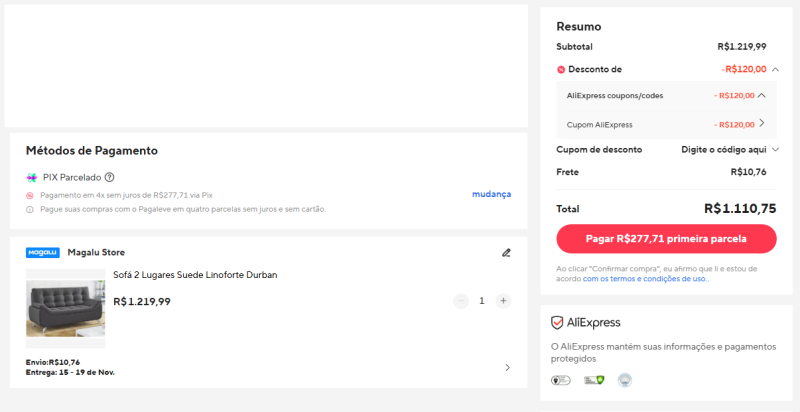
Task: Click the first security badge under AliExpress
Action: tap(560, 380)
